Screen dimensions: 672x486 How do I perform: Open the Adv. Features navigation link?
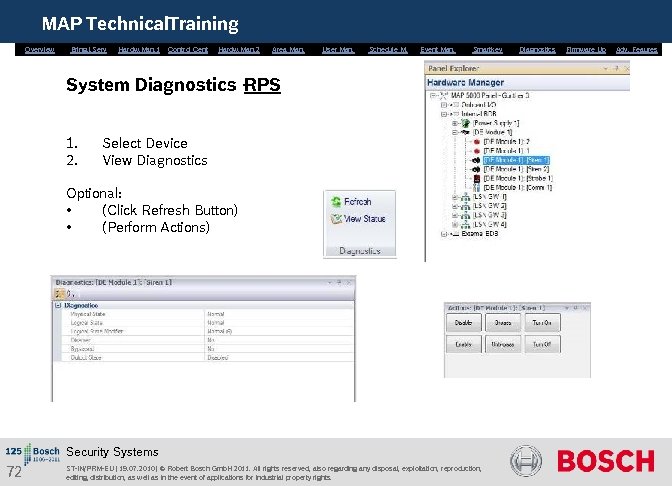pyautogui.click(x=636, y=50)
